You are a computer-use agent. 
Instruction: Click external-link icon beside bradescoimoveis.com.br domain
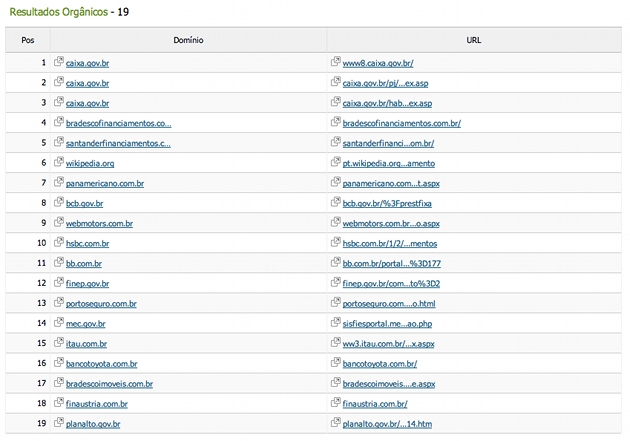(x=59, y=383)
